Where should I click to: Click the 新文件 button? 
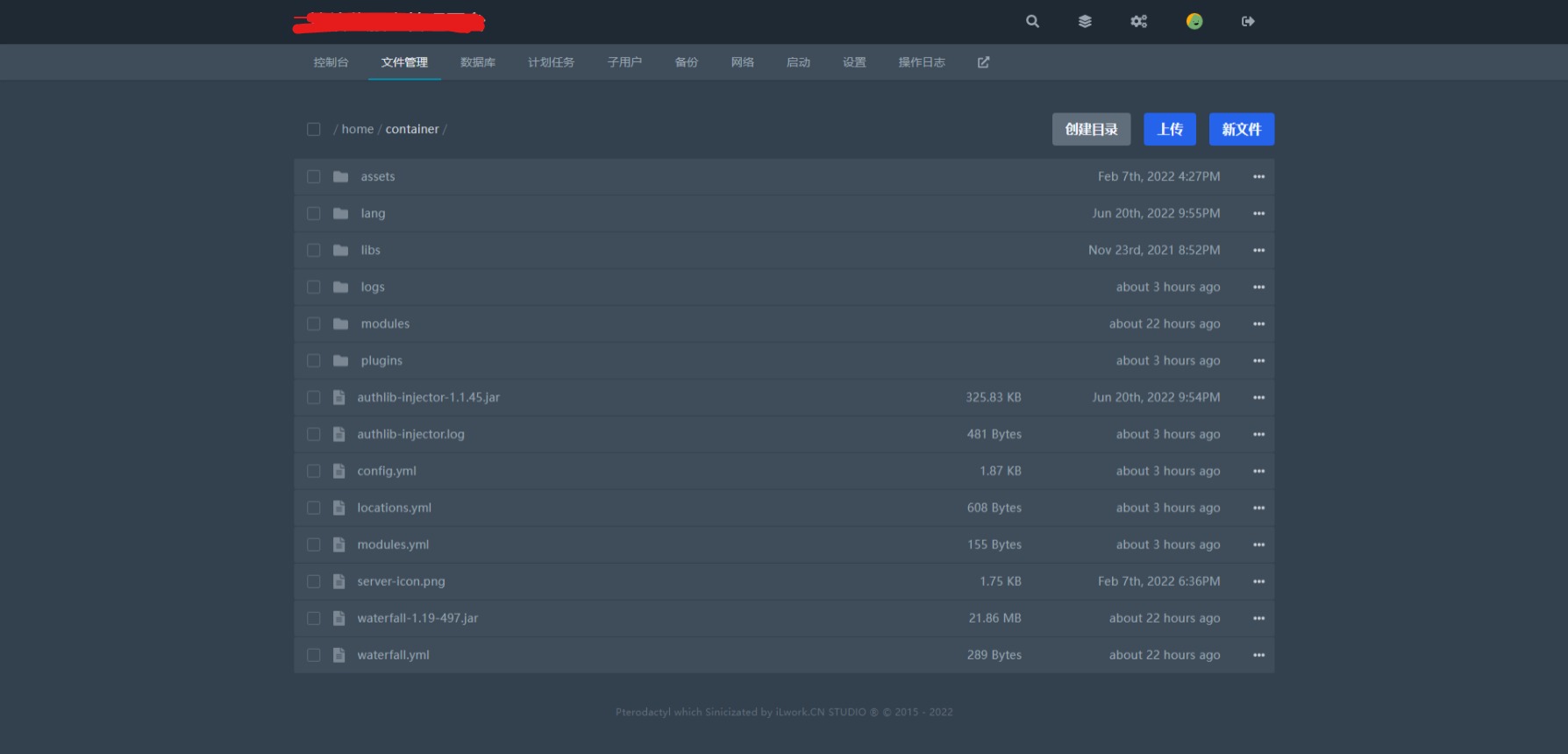coord(1241,129)
